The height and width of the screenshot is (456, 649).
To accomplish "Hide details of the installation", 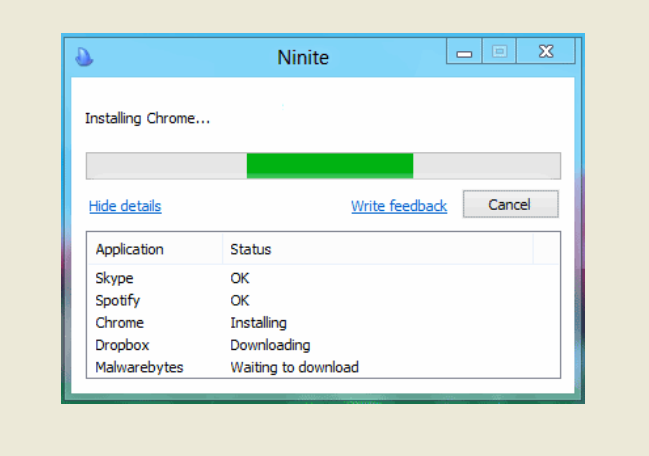I will click(x=125, y=206).
